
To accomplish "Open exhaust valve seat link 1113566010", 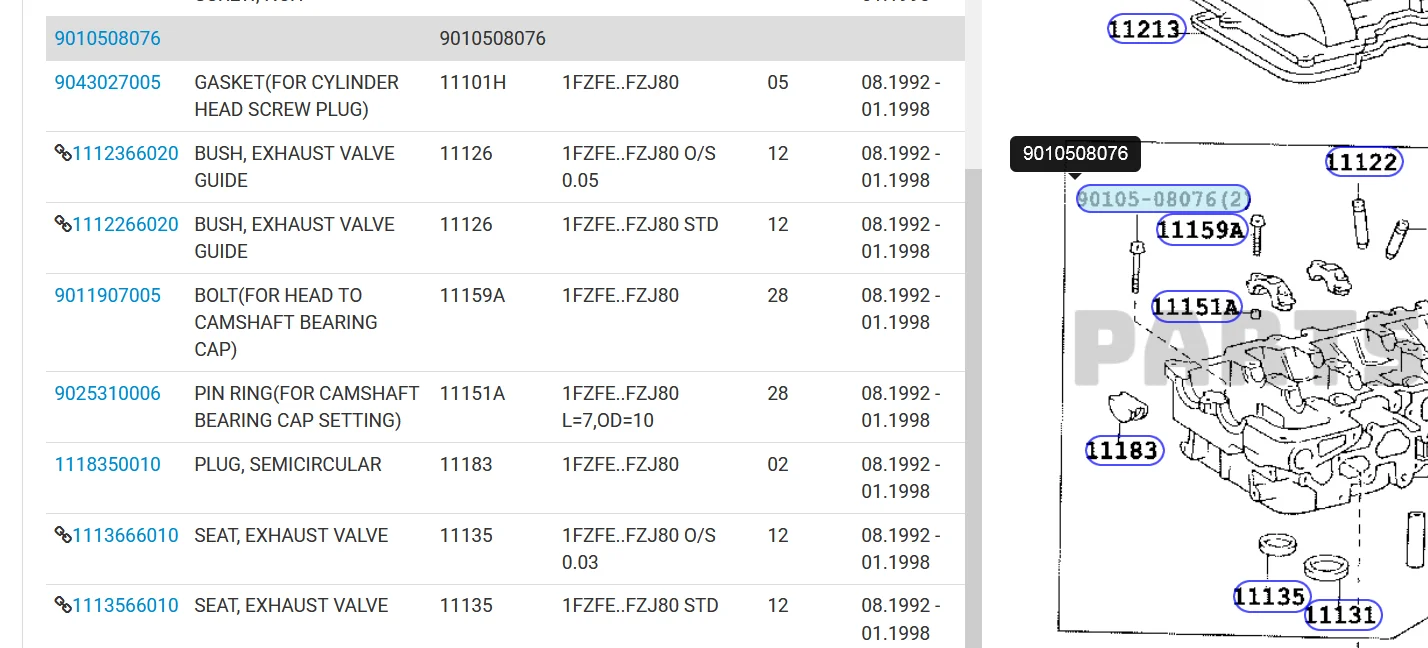I will [x=125, y=605].
